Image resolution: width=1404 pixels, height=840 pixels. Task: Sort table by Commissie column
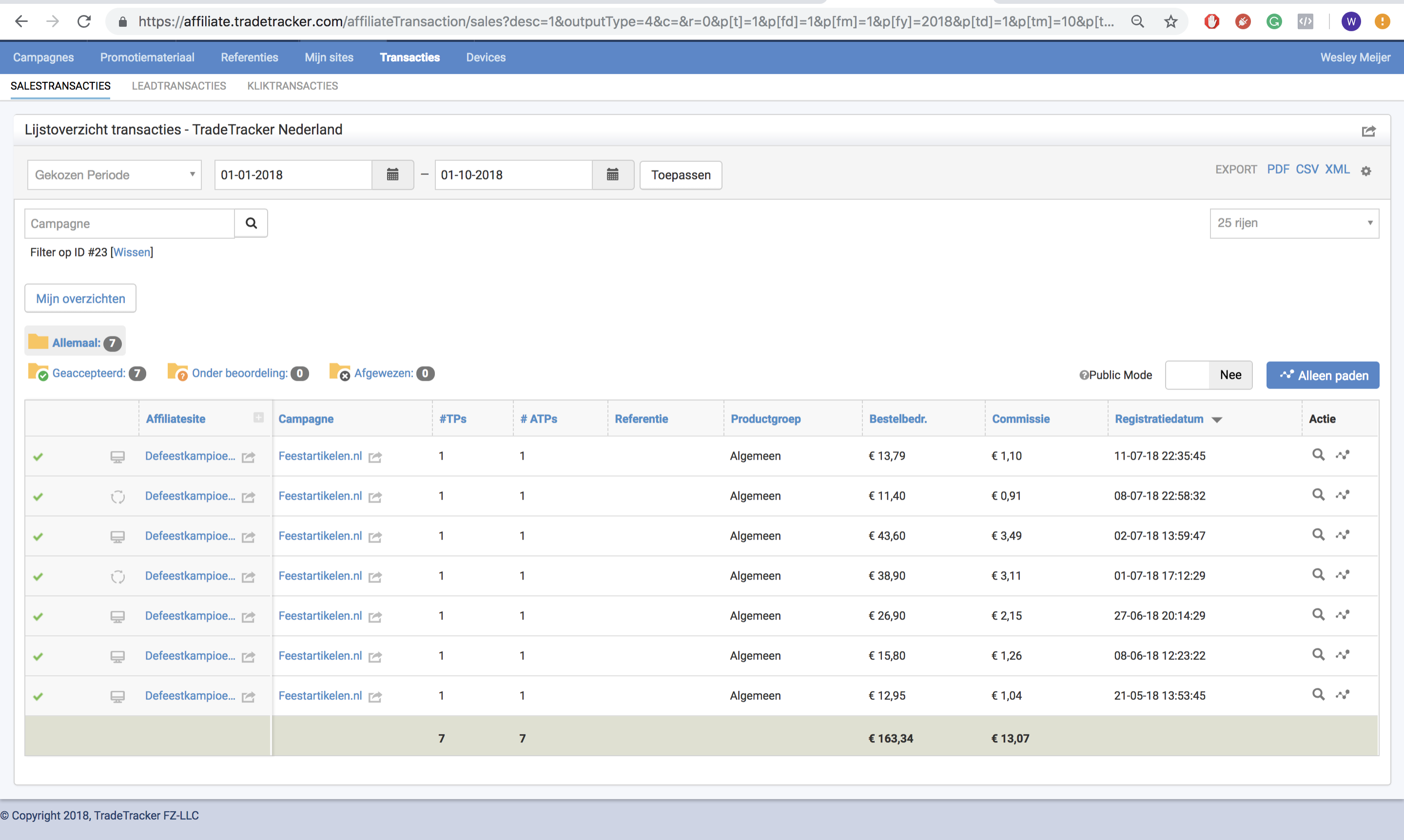pyautogui.click(x=1020, y=419)
